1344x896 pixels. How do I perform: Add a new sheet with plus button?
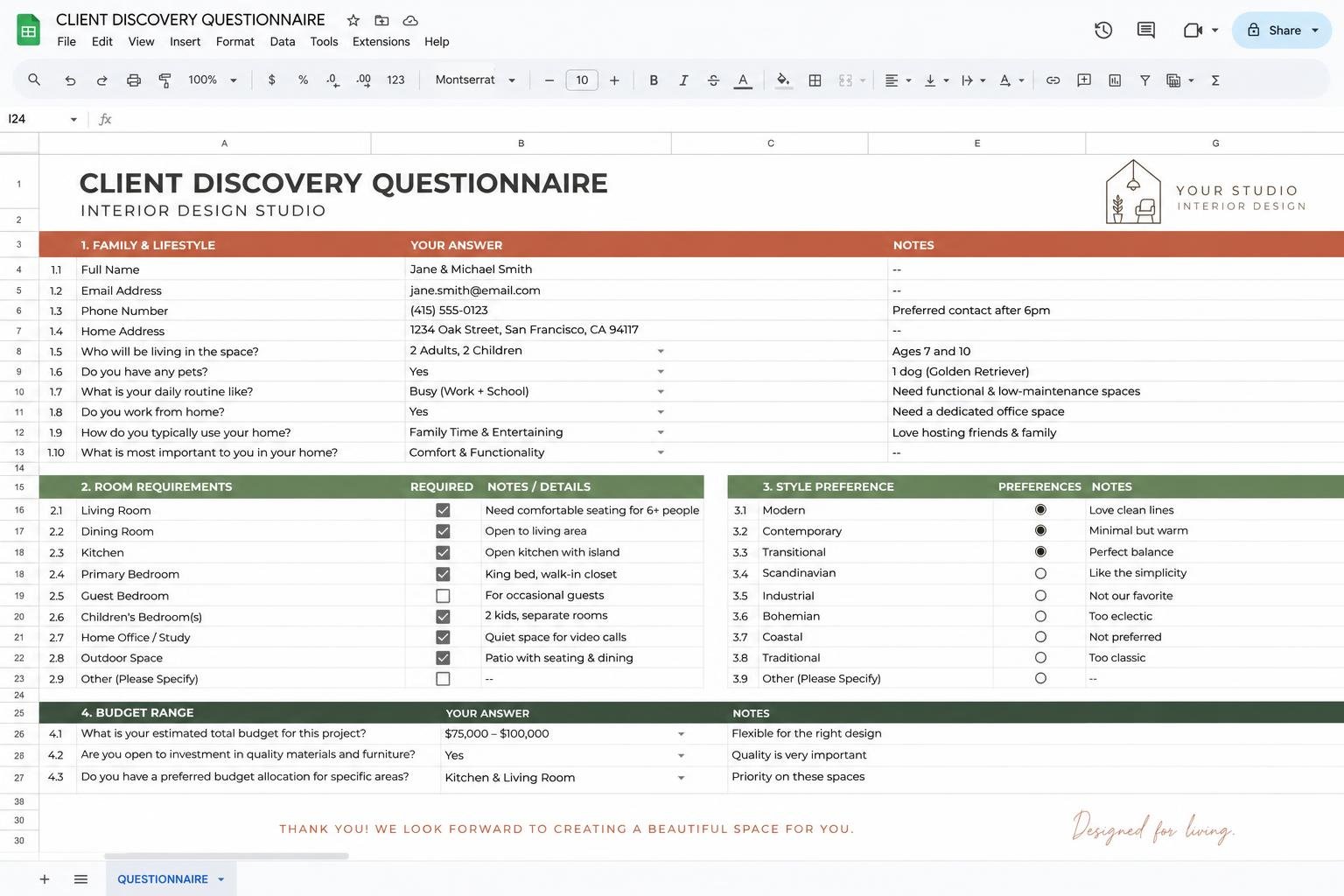pyautogui.click(x=45, y=879)
